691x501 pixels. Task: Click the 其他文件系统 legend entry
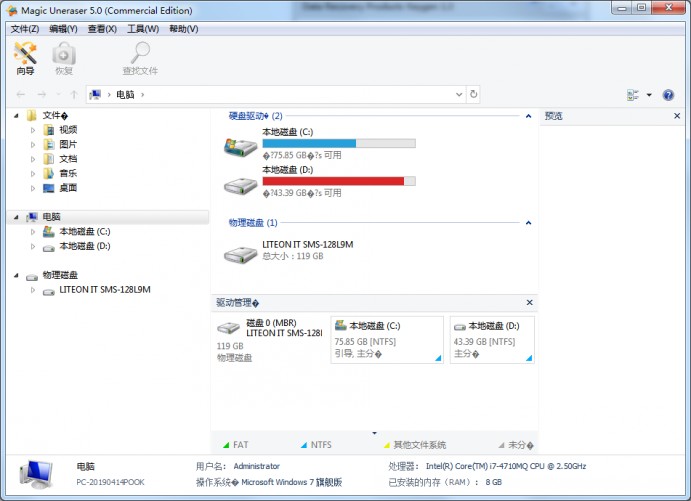[415, 445]
